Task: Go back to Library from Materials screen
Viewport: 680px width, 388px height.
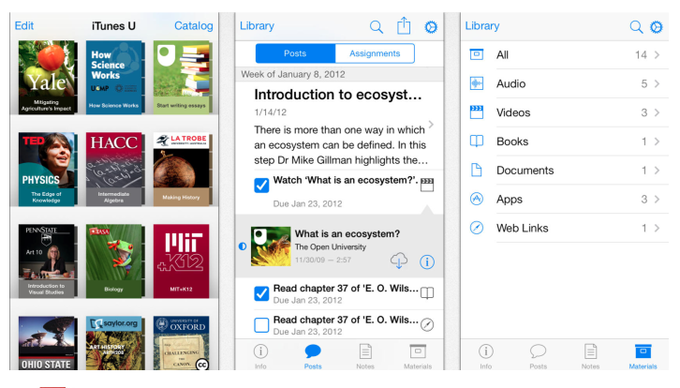Action: point(482,26)
